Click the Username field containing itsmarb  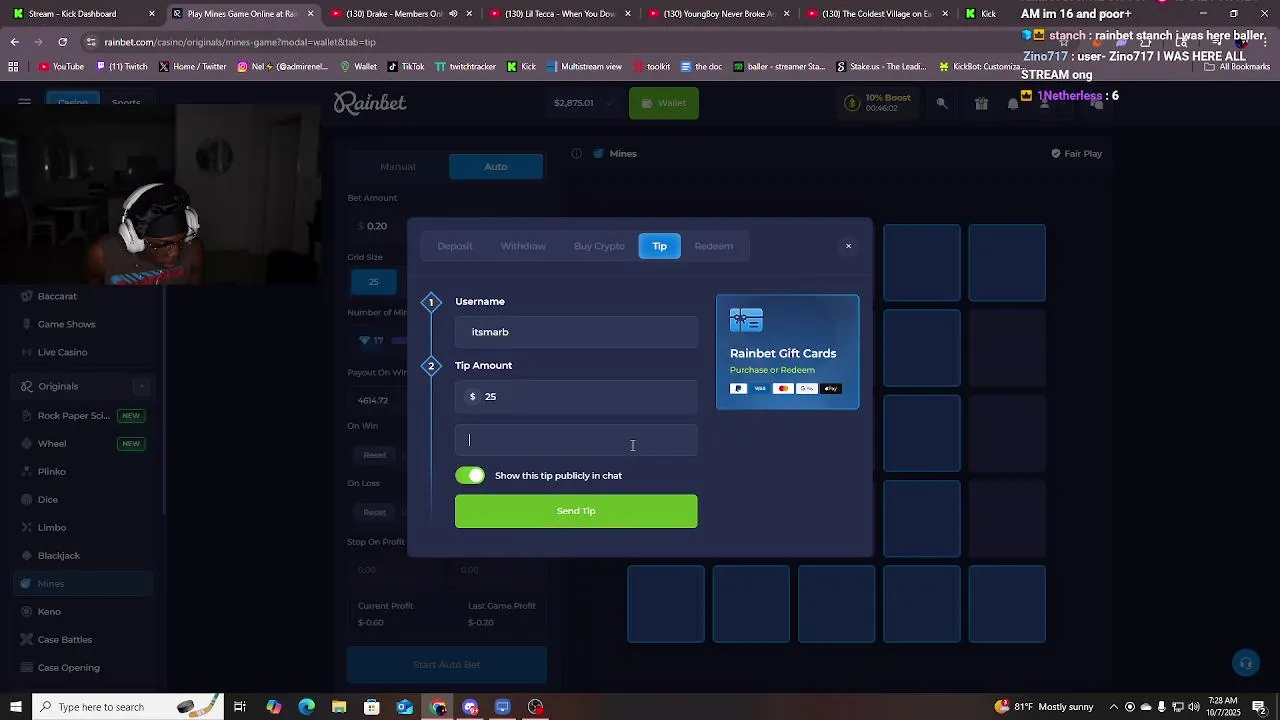[x=576, y=332]
